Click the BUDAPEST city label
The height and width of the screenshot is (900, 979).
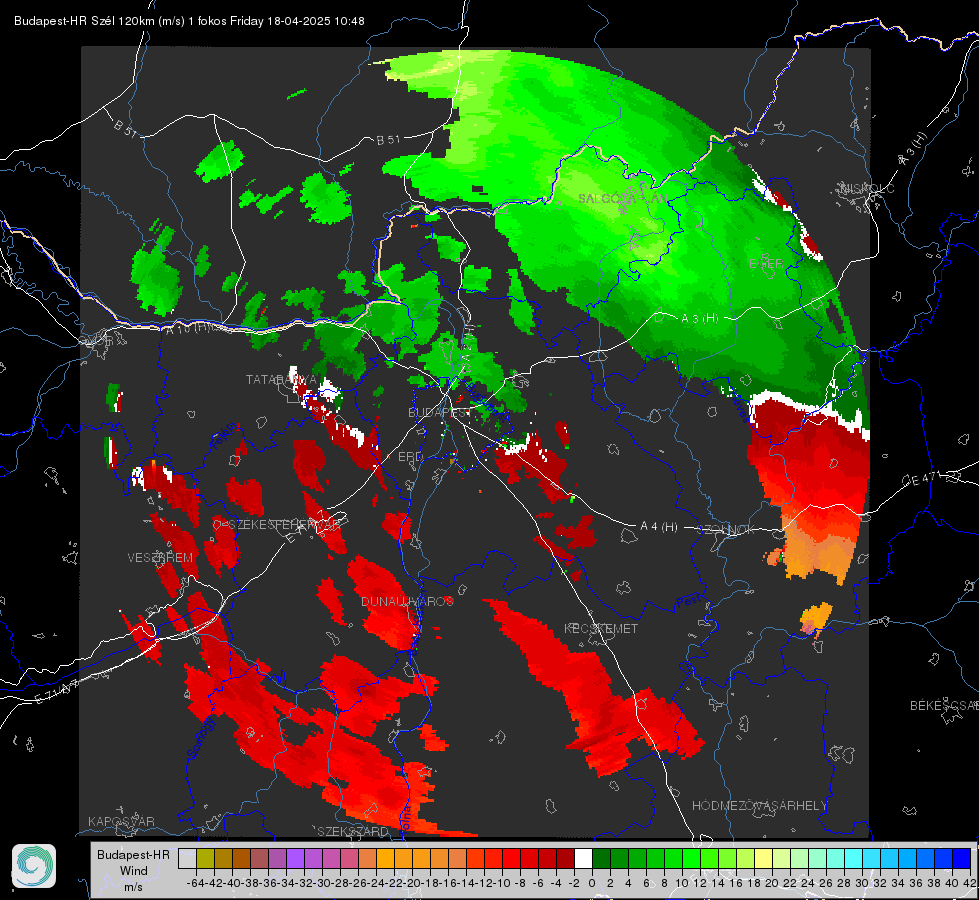[439, 413]
